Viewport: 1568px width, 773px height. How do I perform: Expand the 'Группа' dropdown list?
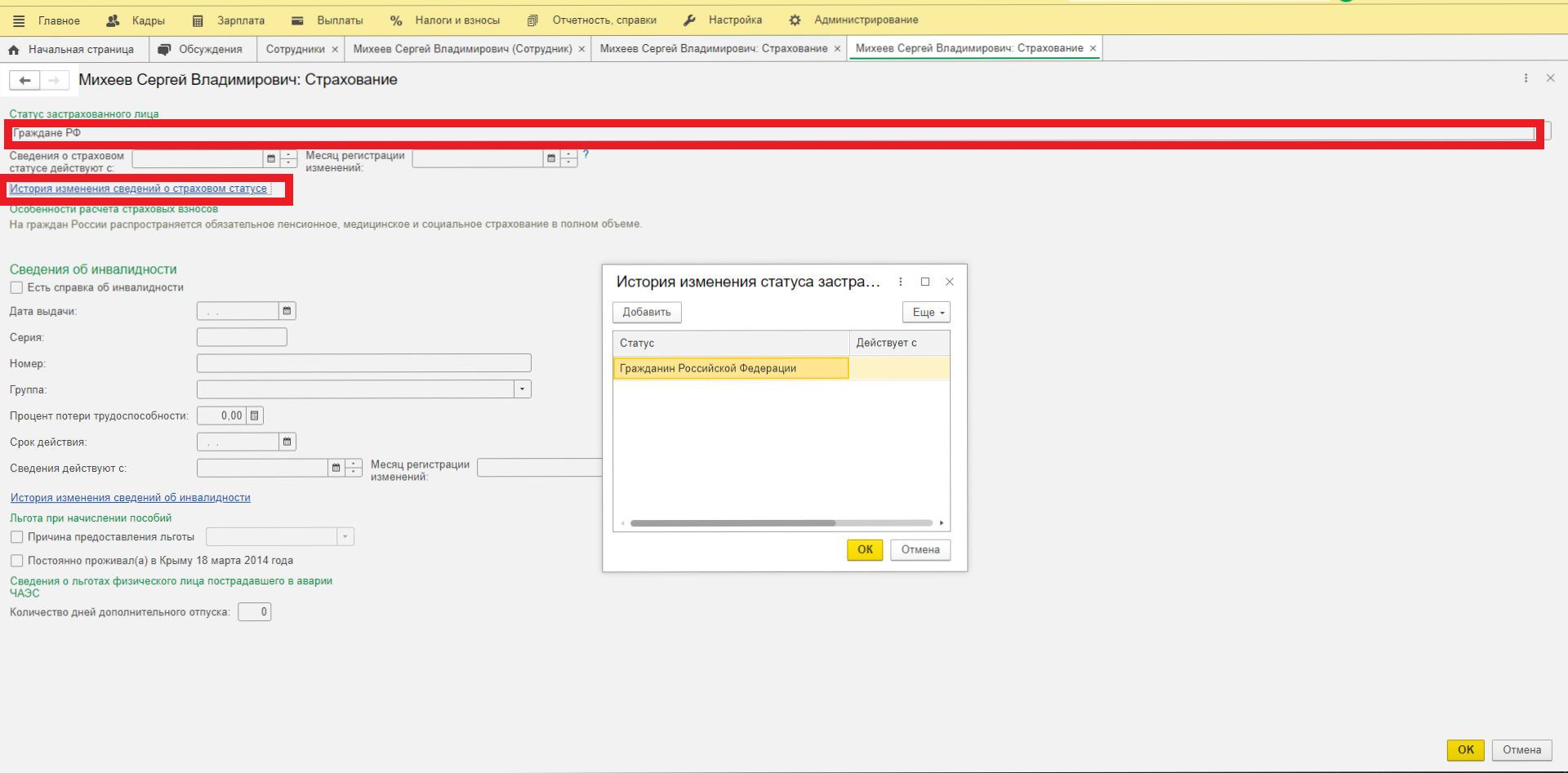click(x=522, y=389)
